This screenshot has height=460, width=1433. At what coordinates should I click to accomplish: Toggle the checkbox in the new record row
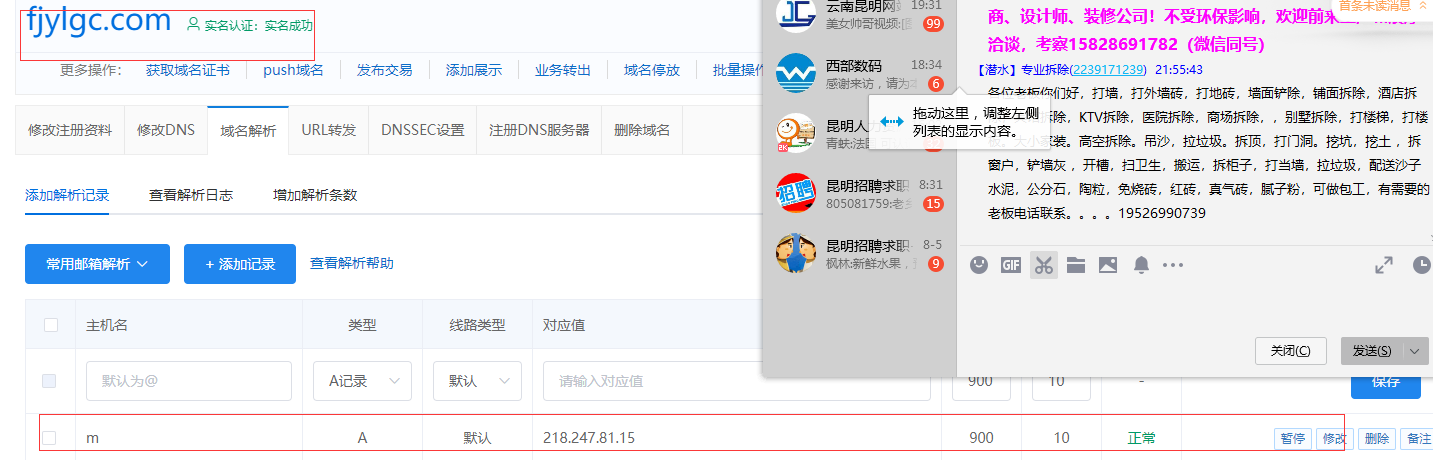coord(49,381)
